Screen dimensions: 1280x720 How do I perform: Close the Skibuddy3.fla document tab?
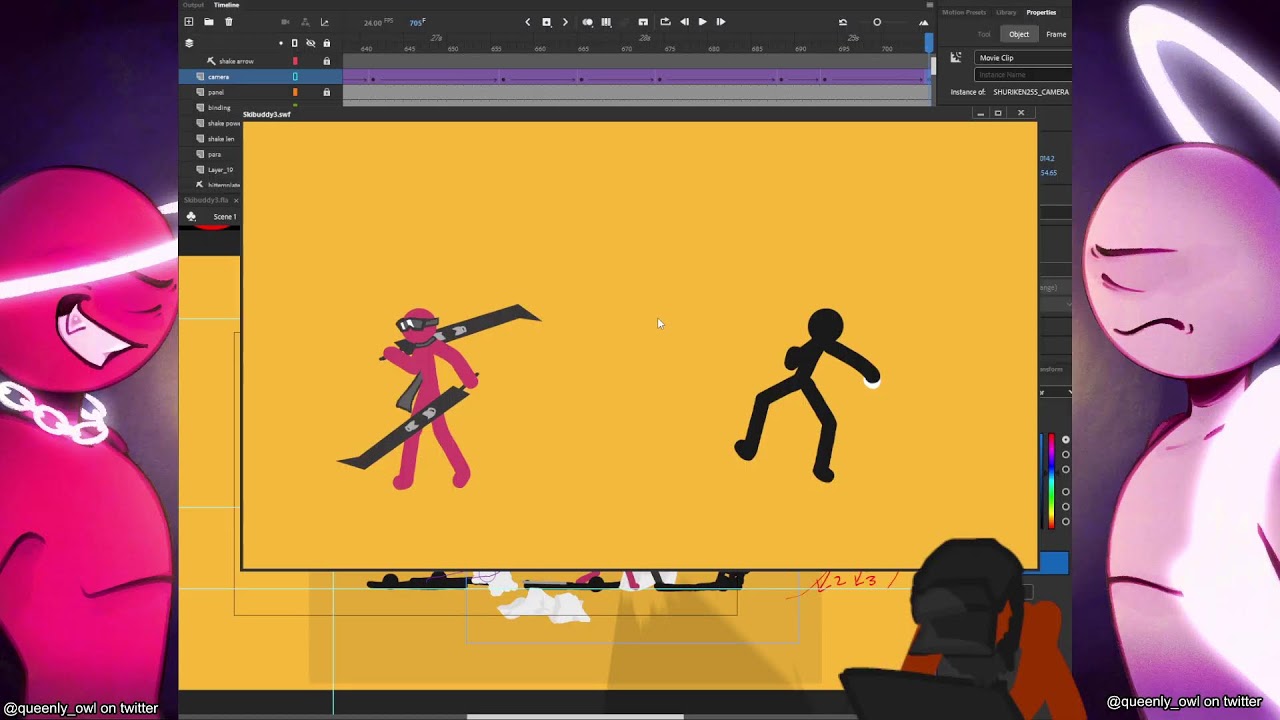[236, 200]
